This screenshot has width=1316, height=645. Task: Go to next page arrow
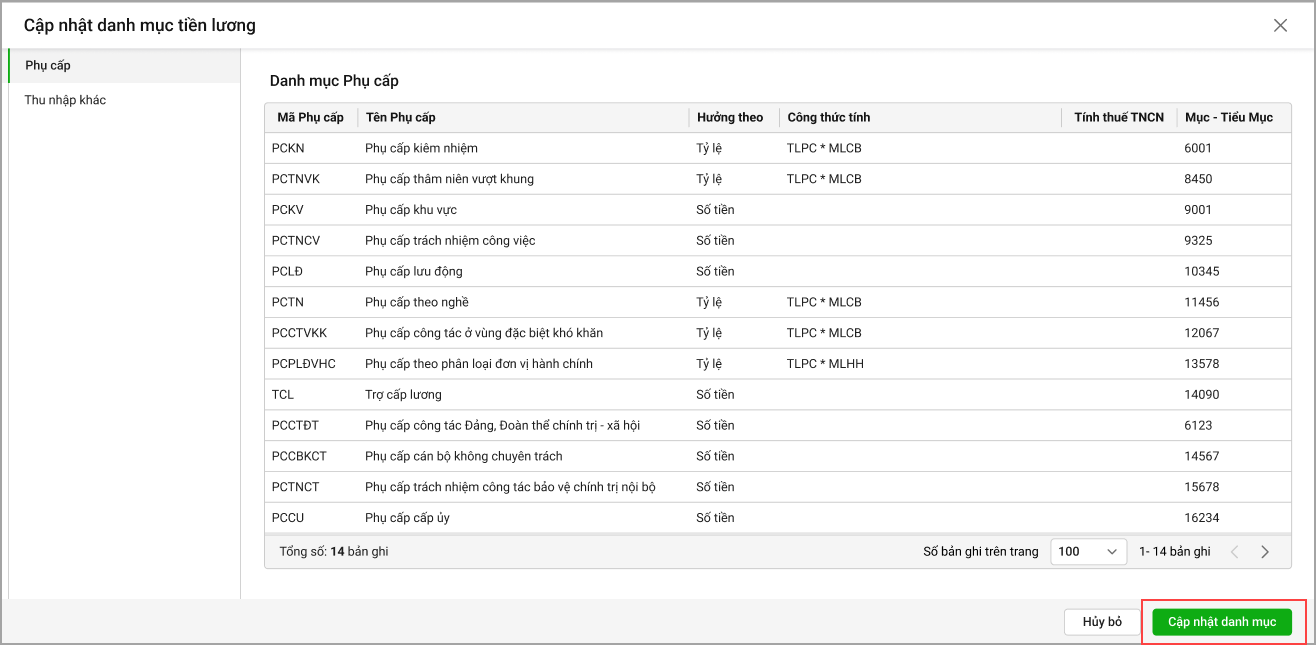1265,551
